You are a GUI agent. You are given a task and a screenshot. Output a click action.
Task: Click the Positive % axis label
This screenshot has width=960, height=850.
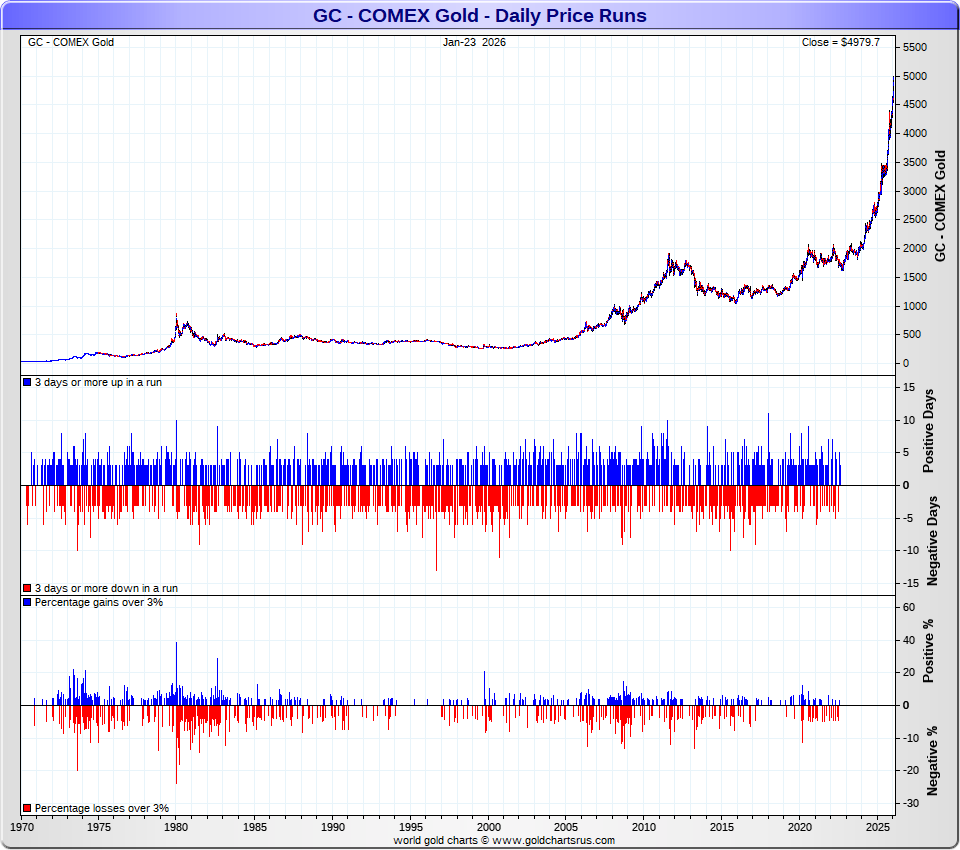click(x=929, y=651)
